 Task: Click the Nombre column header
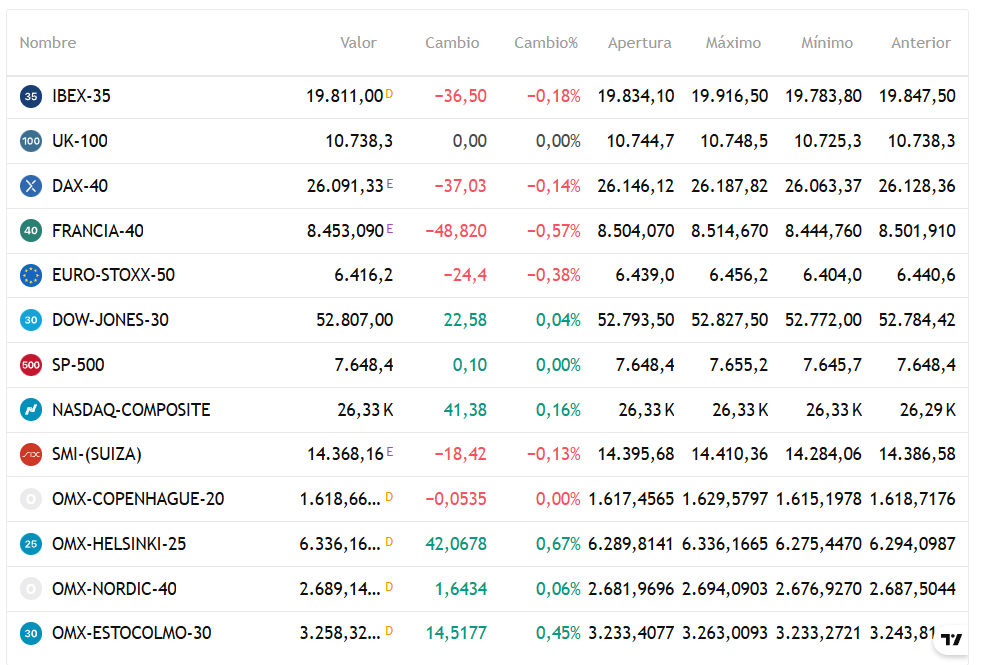tap(48, 43)
